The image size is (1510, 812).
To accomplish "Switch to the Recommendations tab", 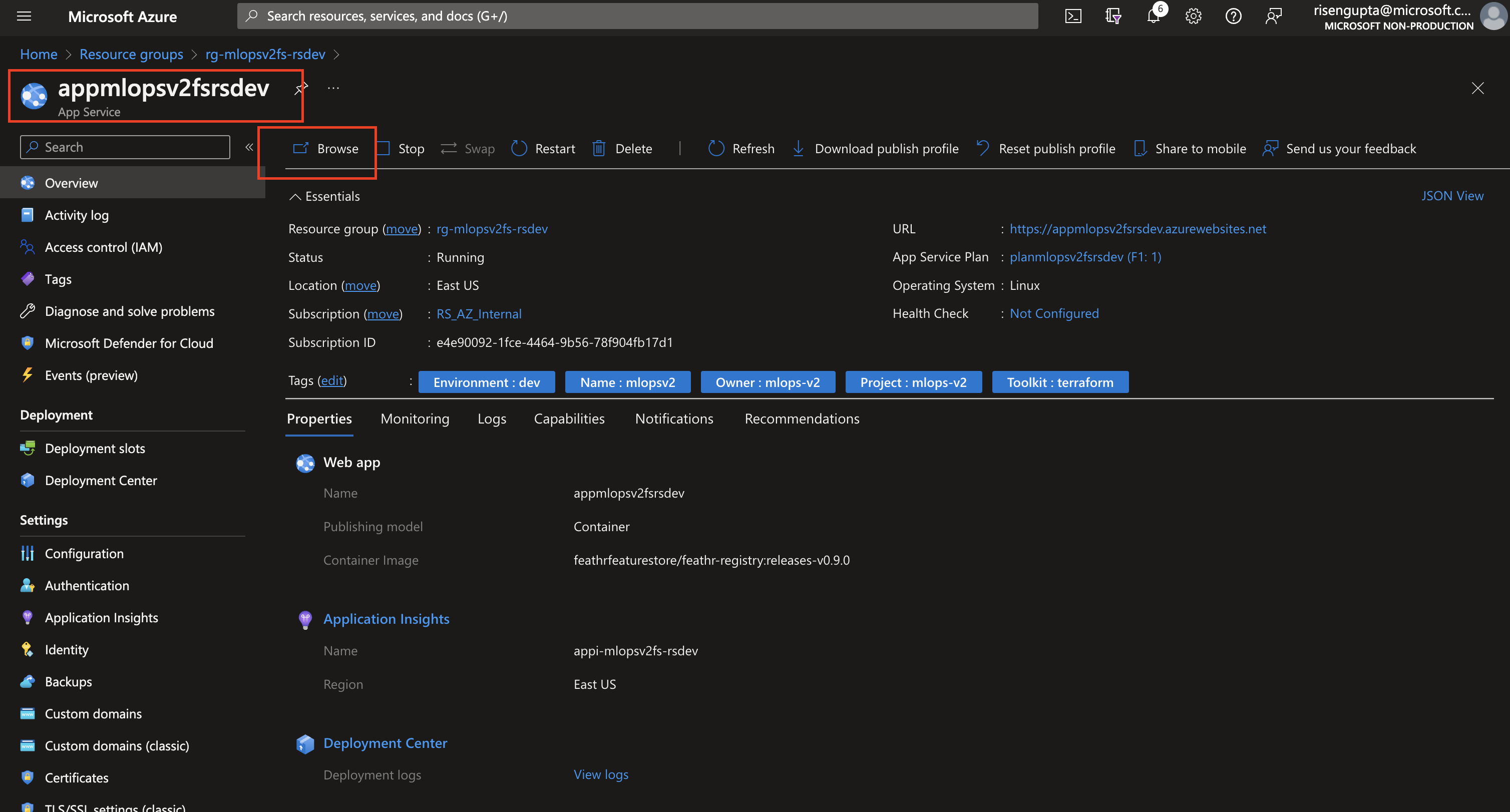I will pos(802,419).
